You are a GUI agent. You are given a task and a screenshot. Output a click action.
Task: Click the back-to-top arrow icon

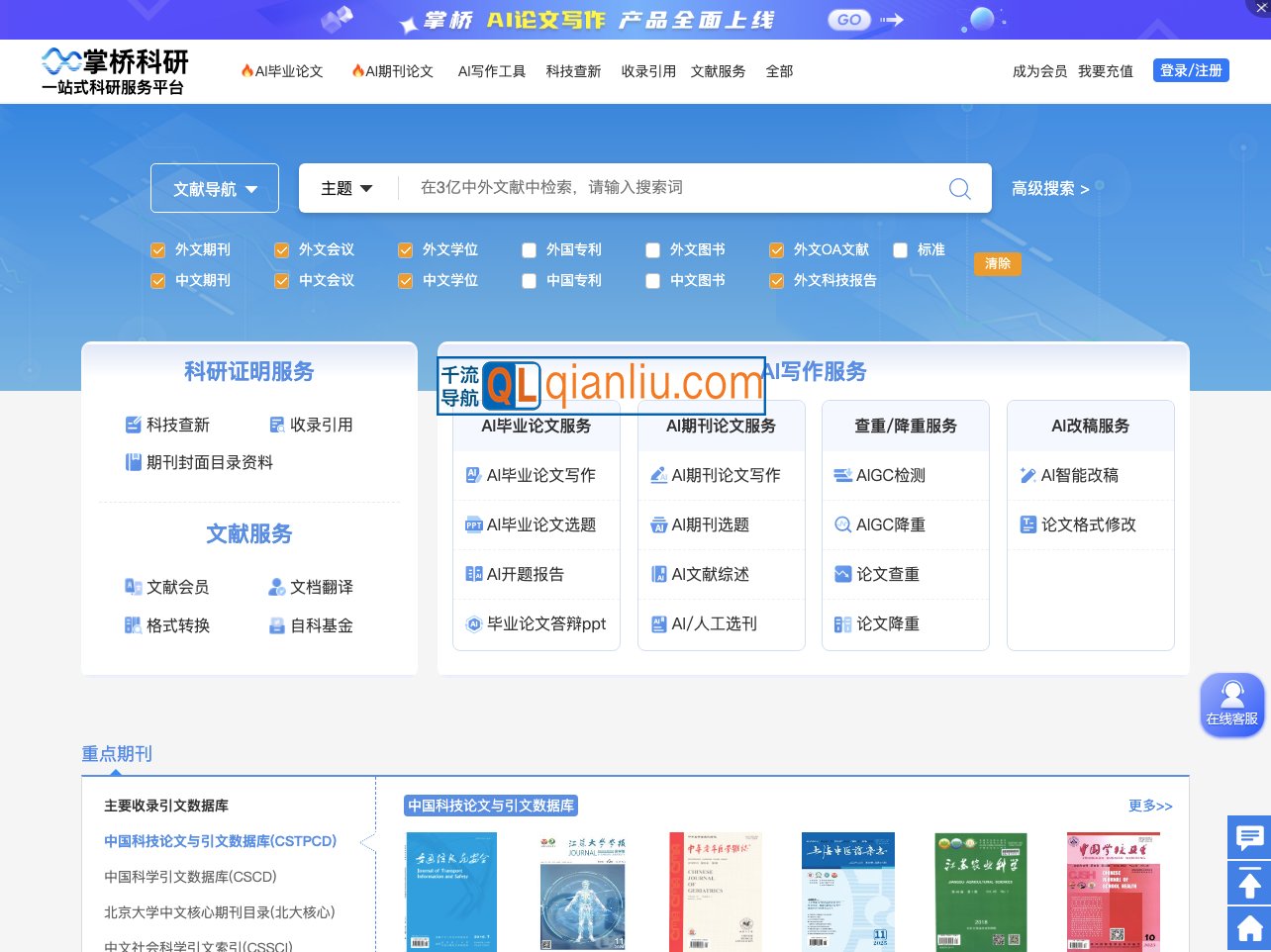[1247, 883]
